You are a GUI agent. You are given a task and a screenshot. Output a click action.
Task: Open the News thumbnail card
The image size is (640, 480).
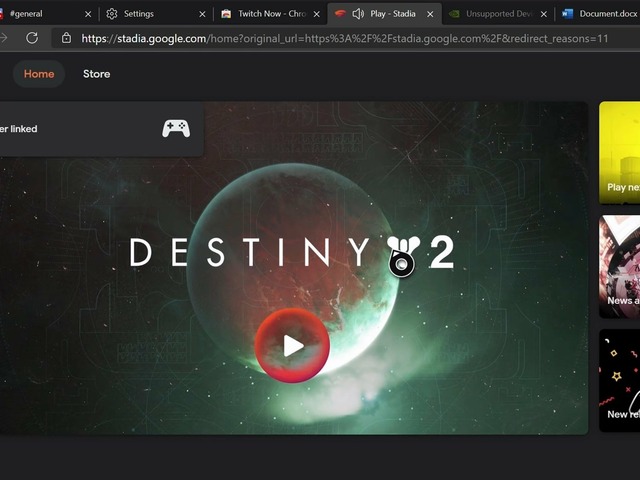(619, 266)
